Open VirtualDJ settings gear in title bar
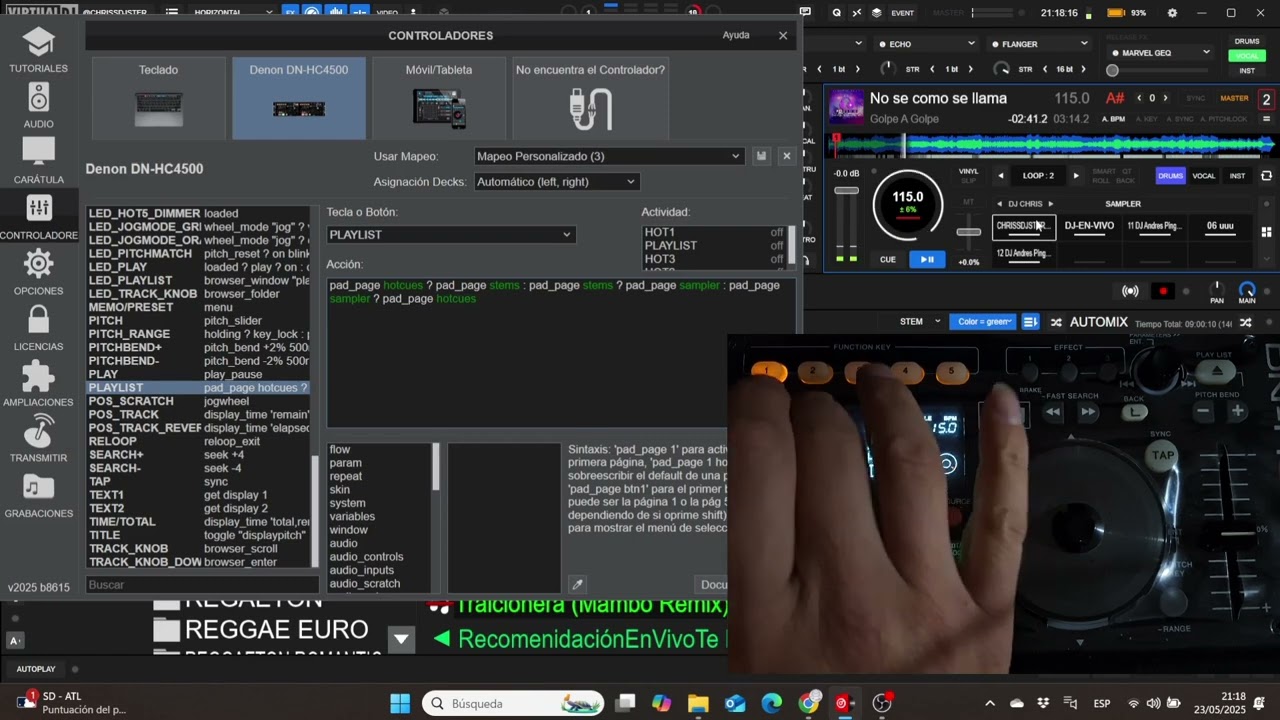Image resolution: width=1280 pixels, height=720 pixels. pyautogui.click(x=1172, y=13)
